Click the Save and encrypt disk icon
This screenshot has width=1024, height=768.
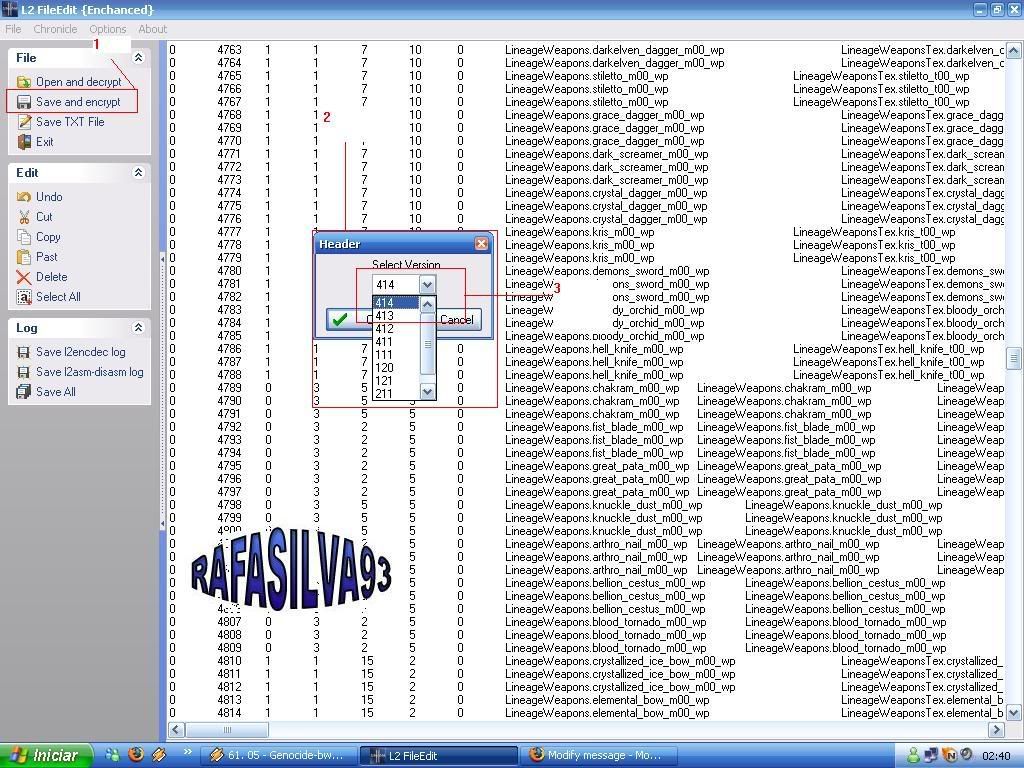pyautogui.click(x=24, y=102)
